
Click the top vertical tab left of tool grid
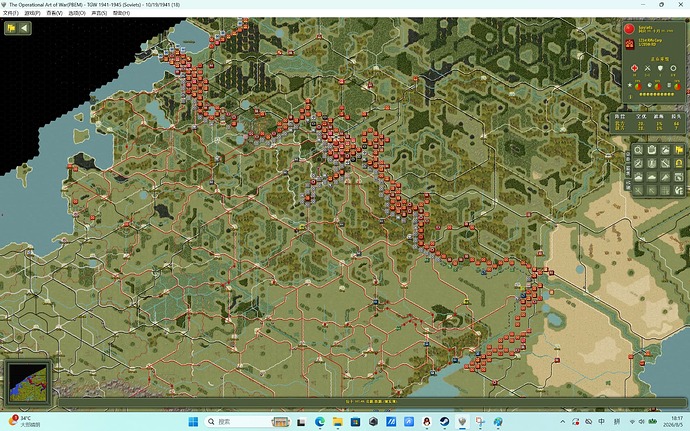pos(628,155)
